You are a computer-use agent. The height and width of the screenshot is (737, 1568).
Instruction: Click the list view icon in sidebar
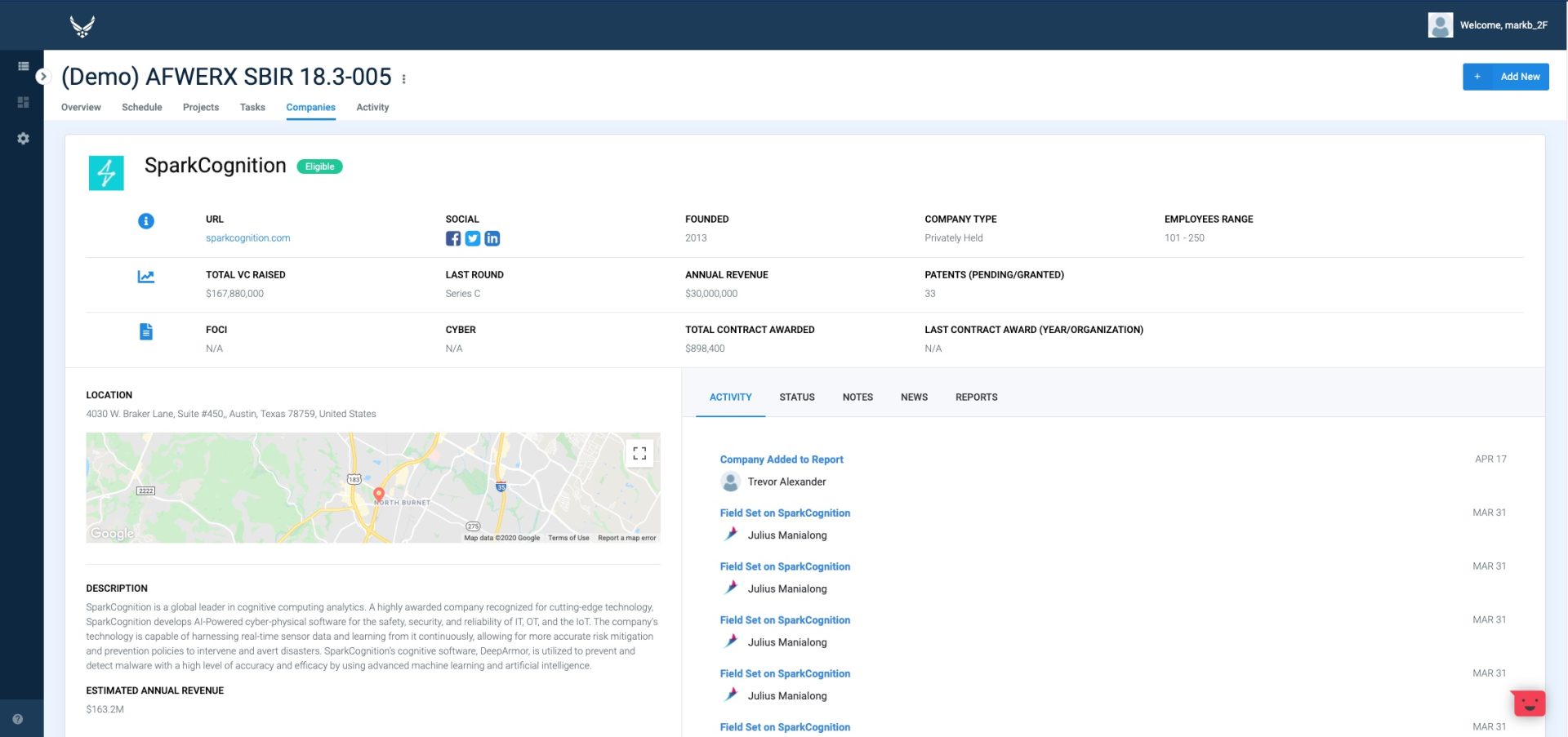(23, 66)
